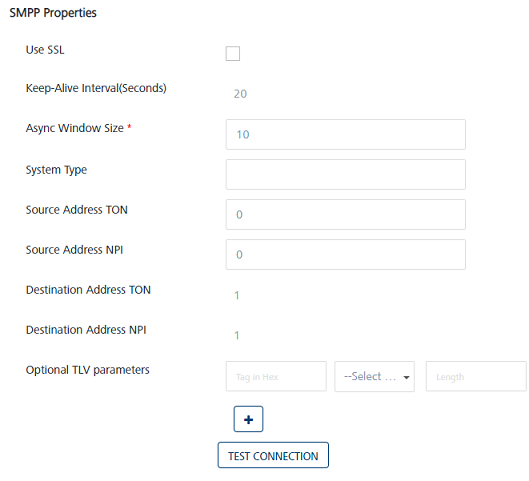Click the Length input field
Image resolution: width=529 pixels, height=481 pixels.
(x=476, y=376)
